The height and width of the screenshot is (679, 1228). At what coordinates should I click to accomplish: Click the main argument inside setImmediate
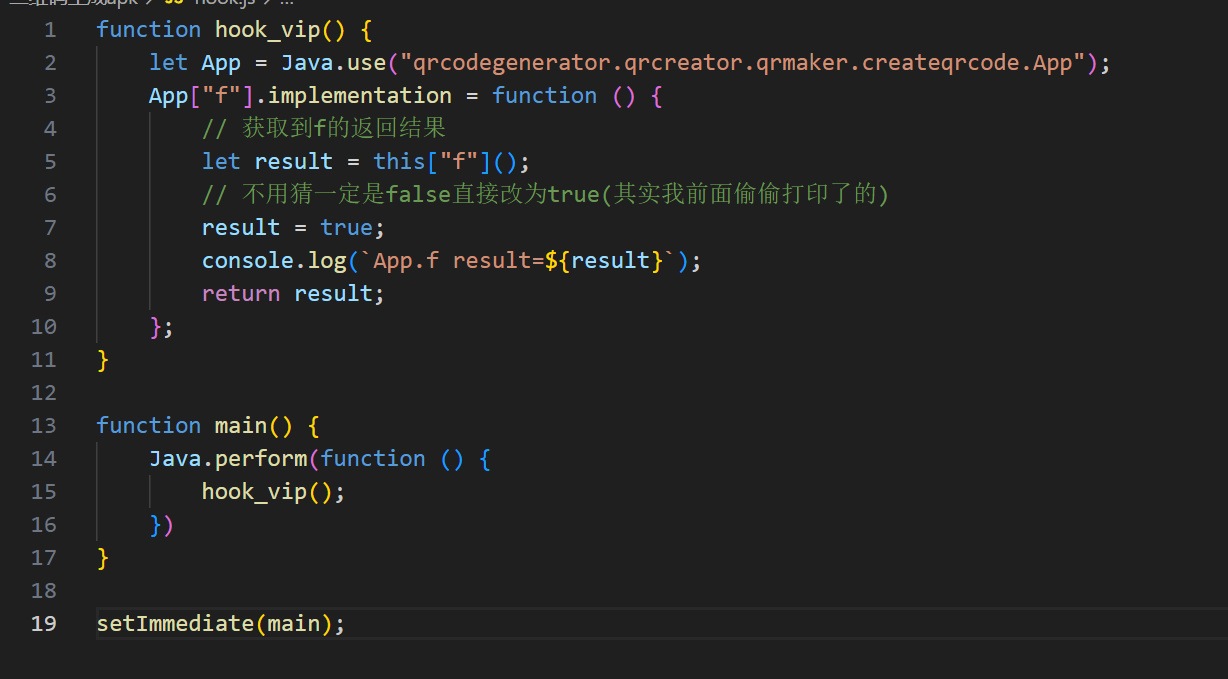point(294,624)
